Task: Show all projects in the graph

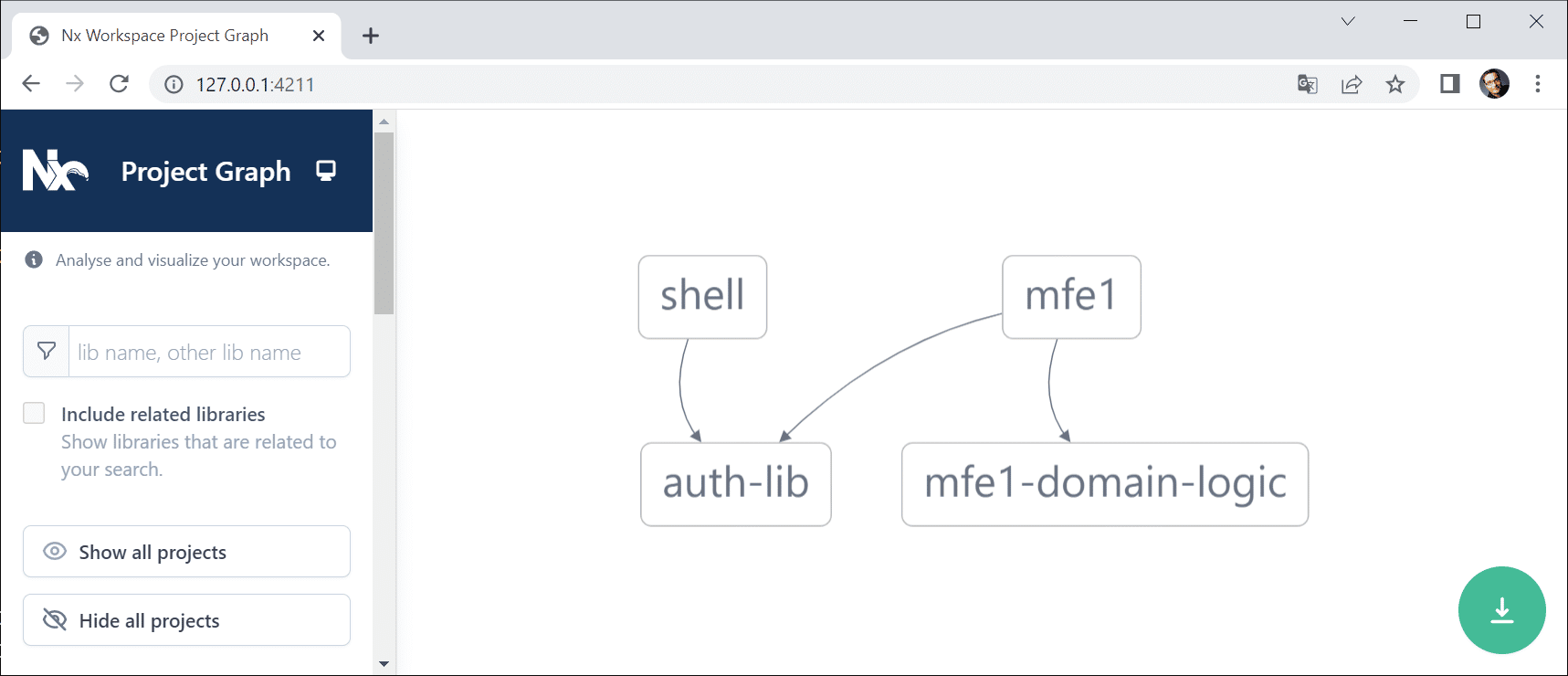Action: (x=186, y=552)
